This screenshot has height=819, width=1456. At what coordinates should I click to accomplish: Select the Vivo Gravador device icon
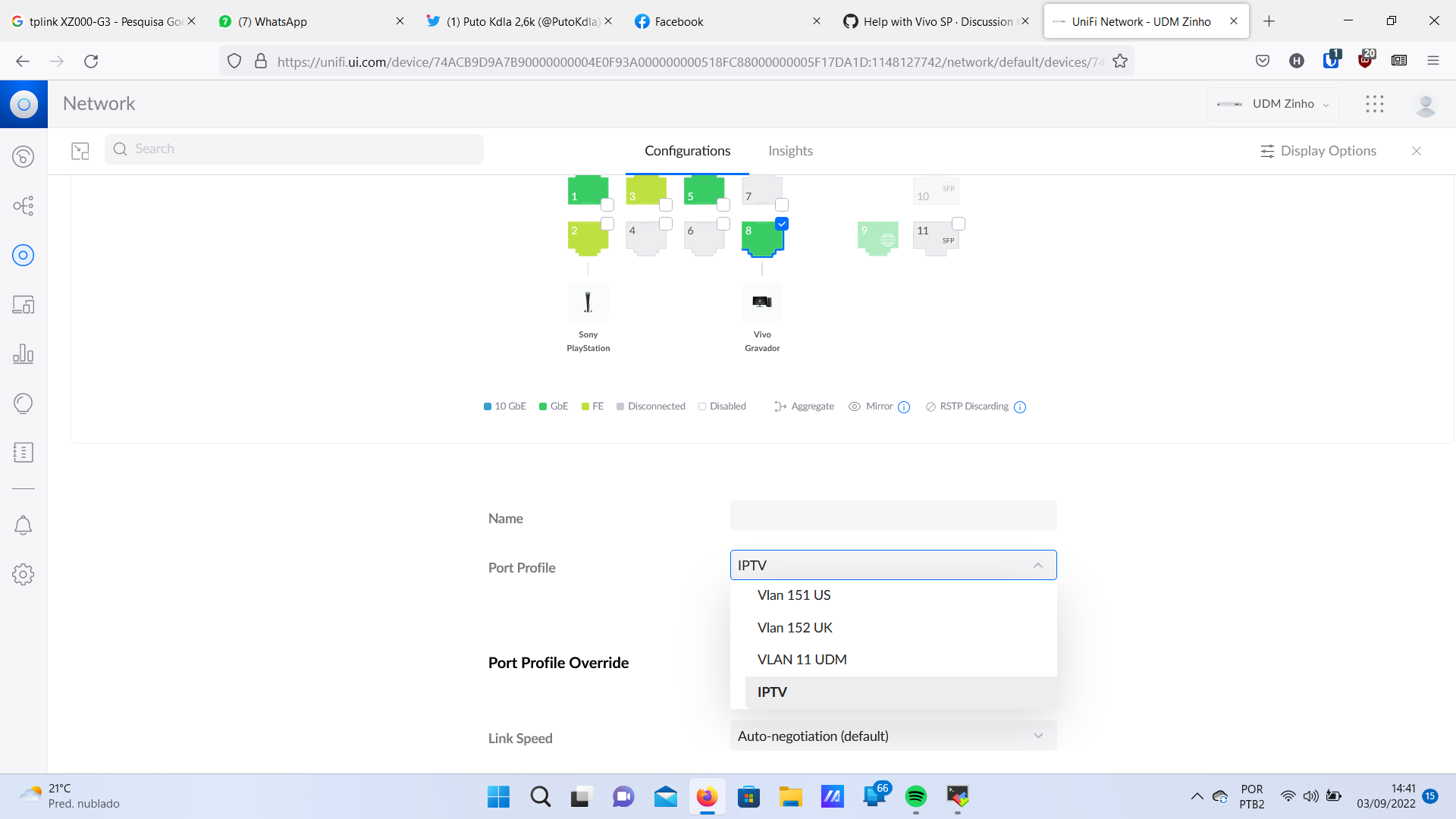click(762, 302)
